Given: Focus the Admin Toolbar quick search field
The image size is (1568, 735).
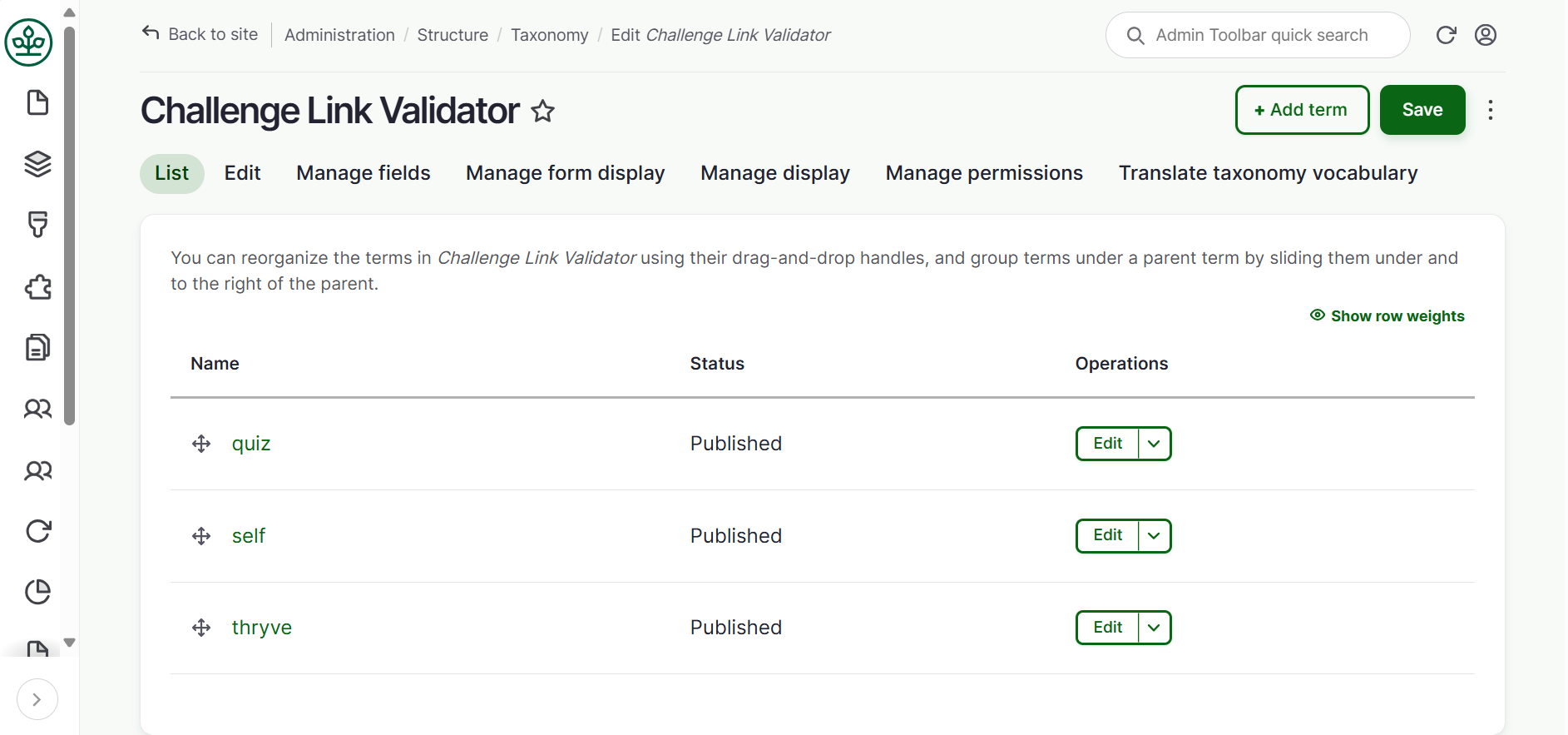Looking at the screenshot, I should point(1262,35).
